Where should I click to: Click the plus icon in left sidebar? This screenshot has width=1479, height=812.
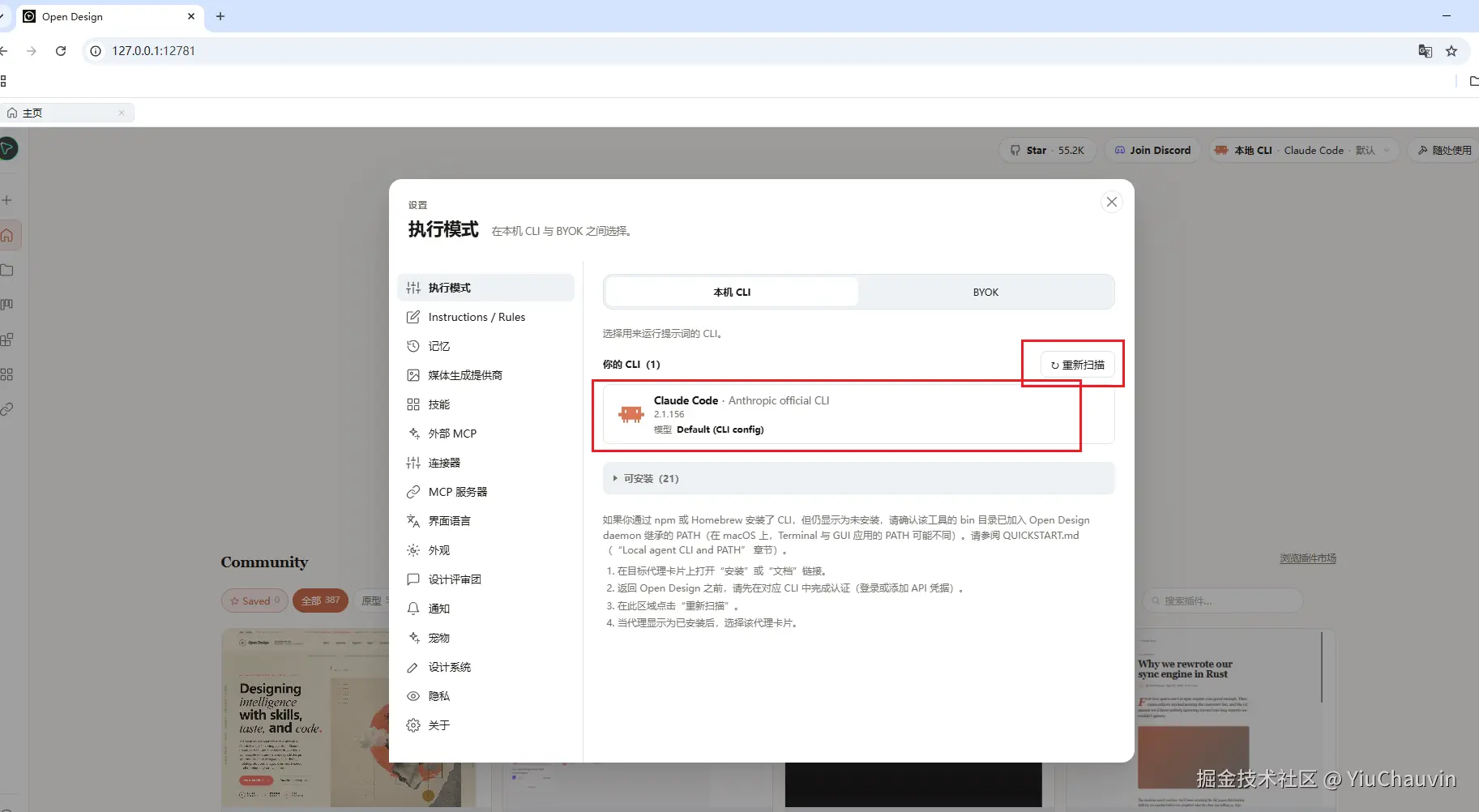tap(6, 200)
